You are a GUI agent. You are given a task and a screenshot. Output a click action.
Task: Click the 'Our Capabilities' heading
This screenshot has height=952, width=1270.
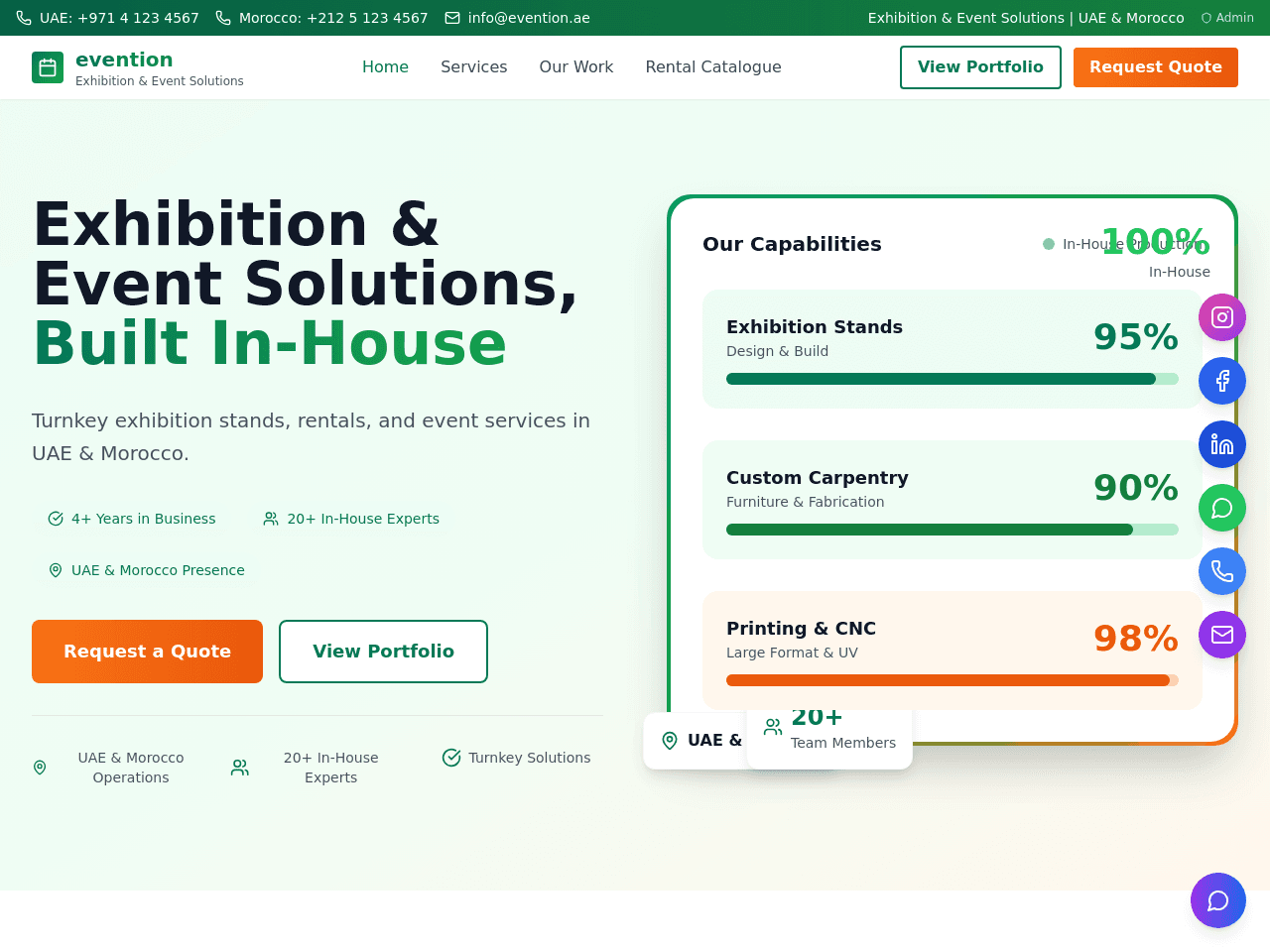point(792,244)
